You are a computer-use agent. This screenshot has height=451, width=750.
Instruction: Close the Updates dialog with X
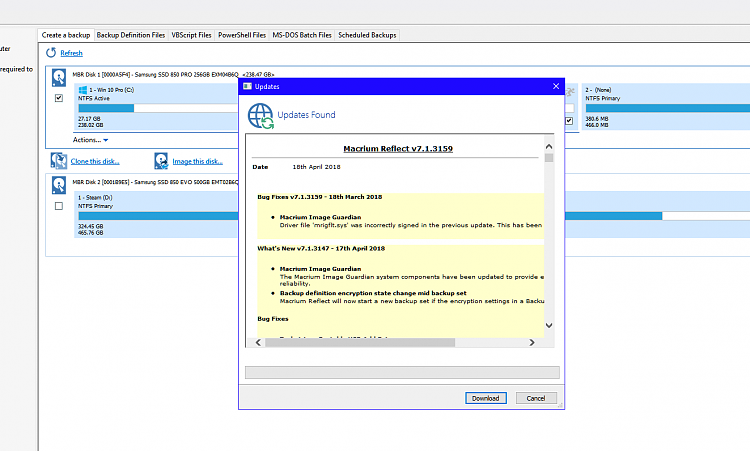pyautogui.click(x=556, y=86)
